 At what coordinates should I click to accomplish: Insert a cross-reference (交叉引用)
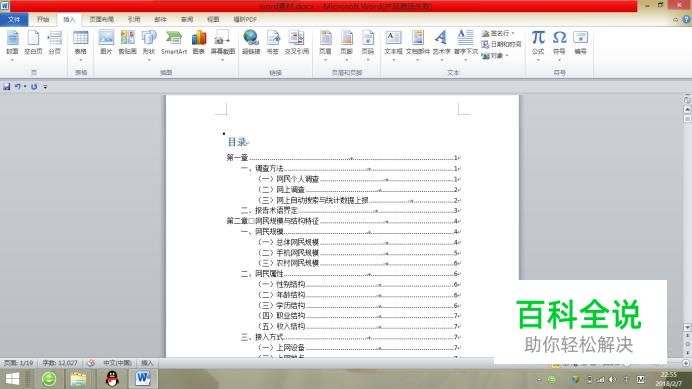coord(297,43)
